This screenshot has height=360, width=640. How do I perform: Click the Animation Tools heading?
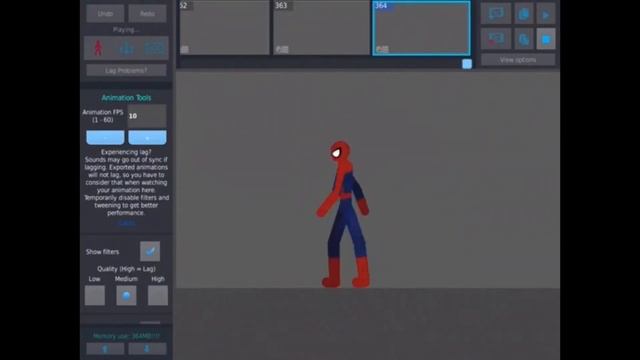(x=126, y=98)
